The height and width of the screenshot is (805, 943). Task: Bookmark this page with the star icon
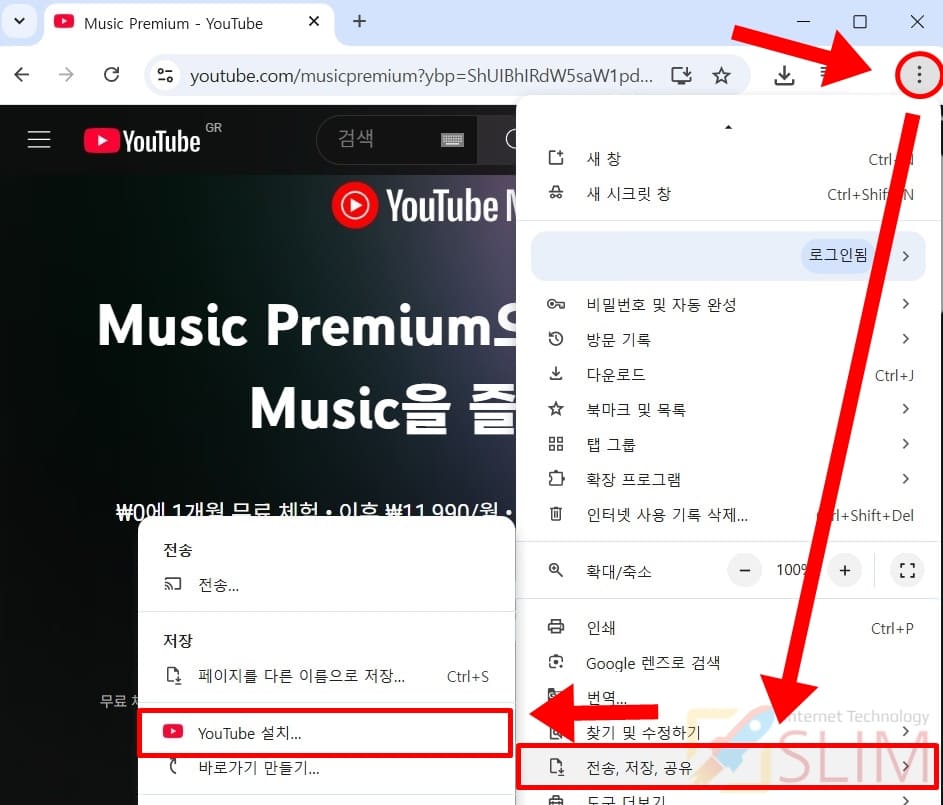pyautogui.click(x=721, y=75)
